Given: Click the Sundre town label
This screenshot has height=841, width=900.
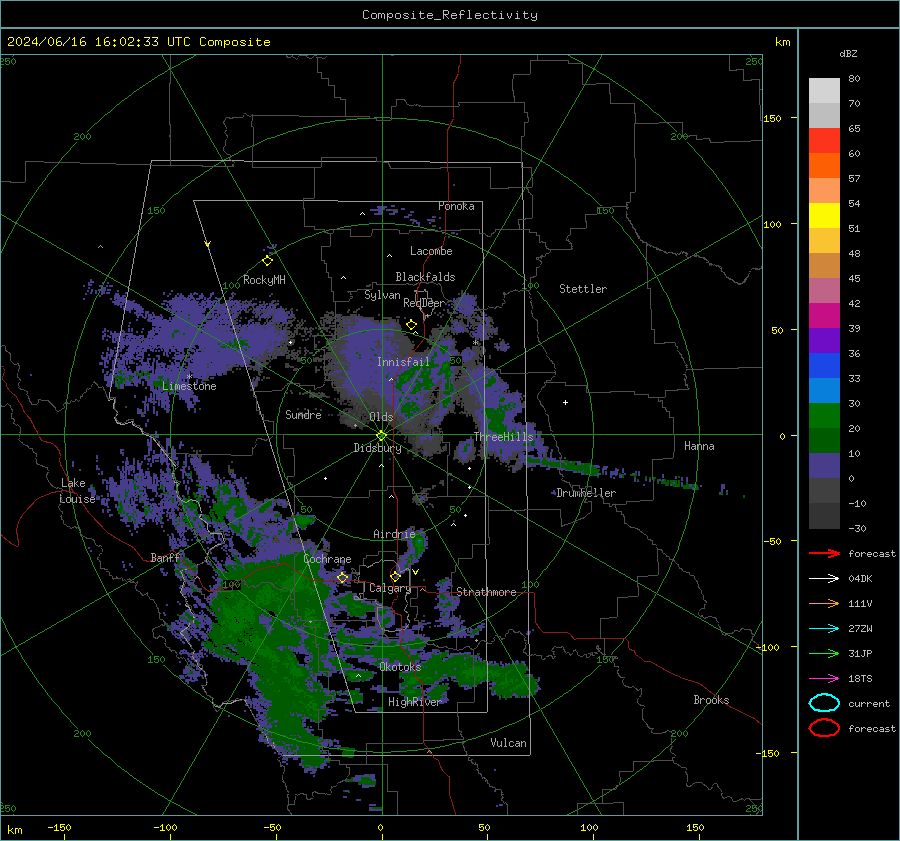Looking at the screenshot, I should [303, 414].
